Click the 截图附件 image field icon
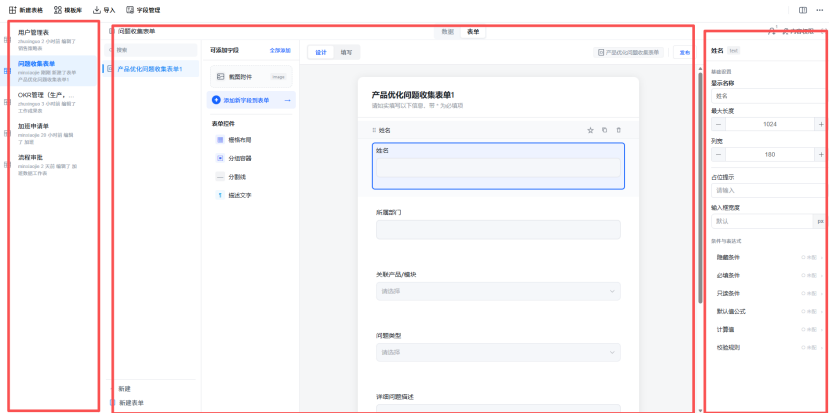Viewport: 829px width, 413px height. tap(220, 77)
